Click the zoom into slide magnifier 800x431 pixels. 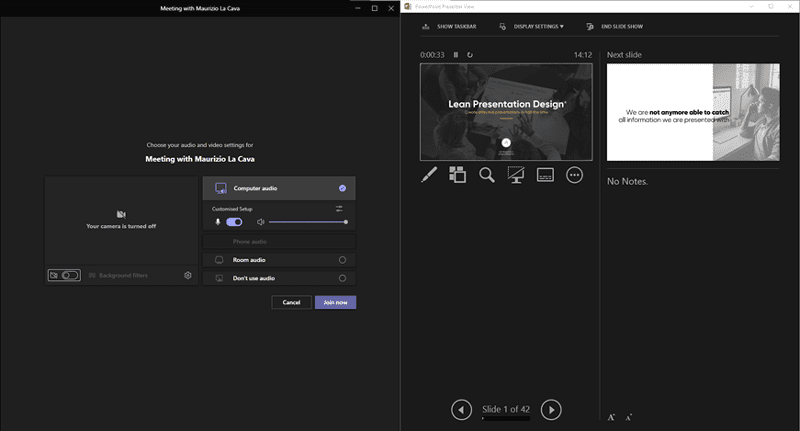click(x=487, y=175)
